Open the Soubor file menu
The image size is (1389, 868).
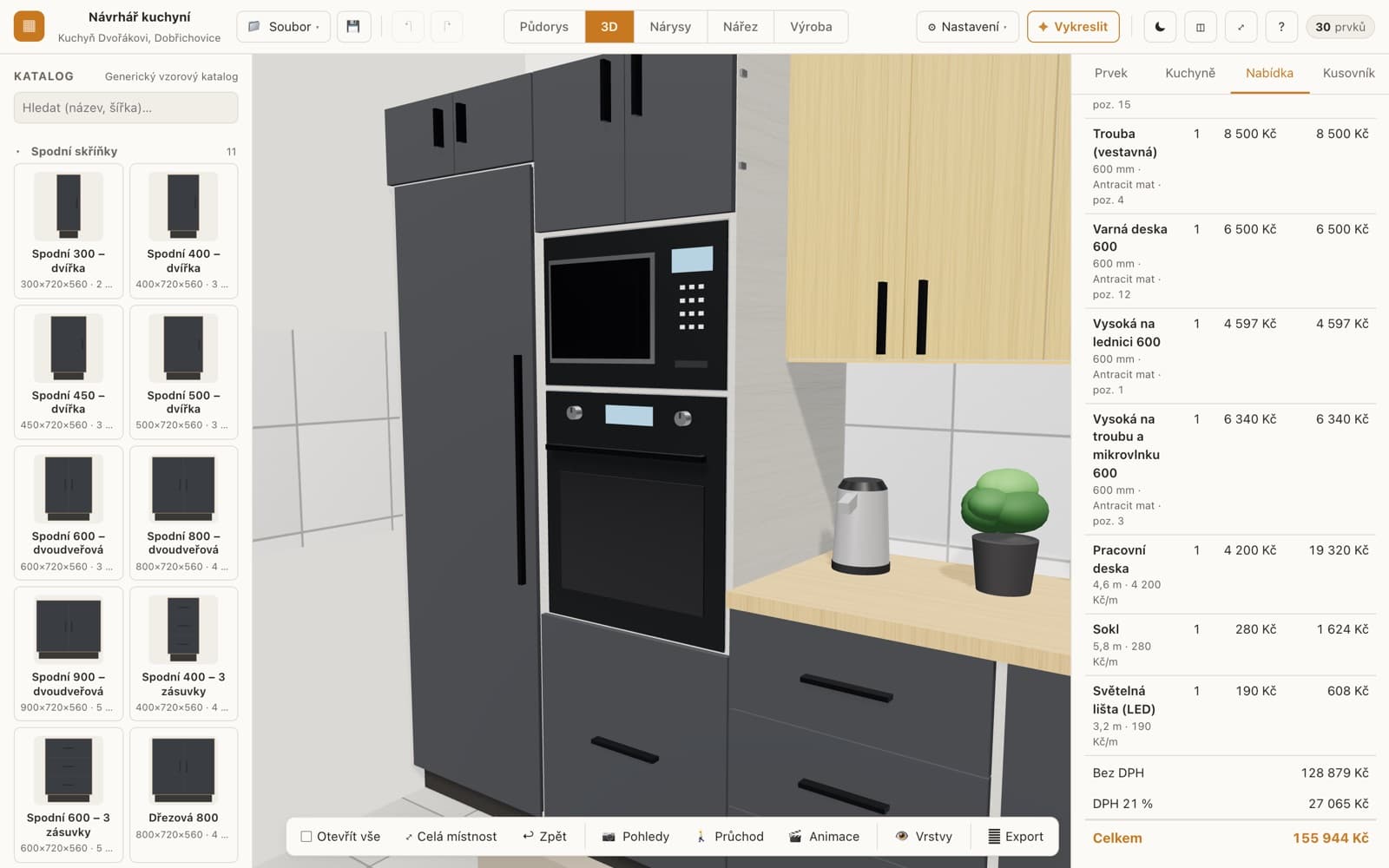pos(283,27)
